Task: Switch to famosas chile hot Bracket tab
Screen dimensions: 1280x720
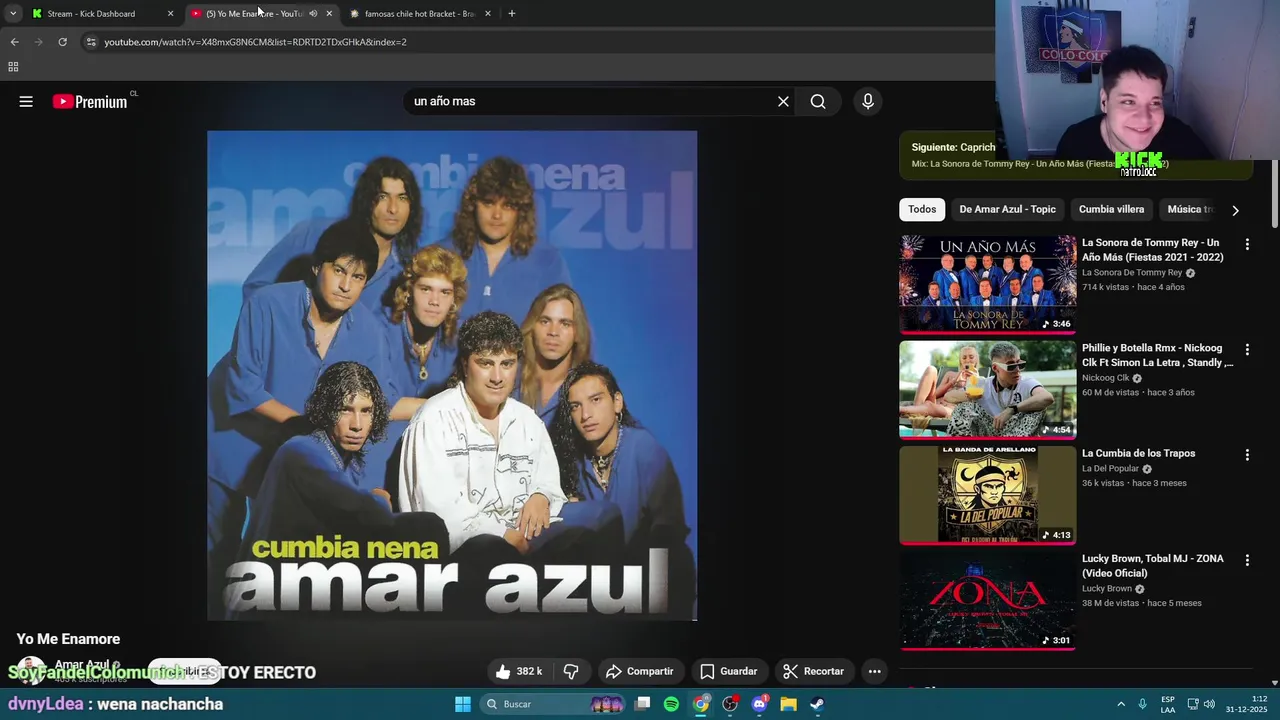Action: coord(419,14)
